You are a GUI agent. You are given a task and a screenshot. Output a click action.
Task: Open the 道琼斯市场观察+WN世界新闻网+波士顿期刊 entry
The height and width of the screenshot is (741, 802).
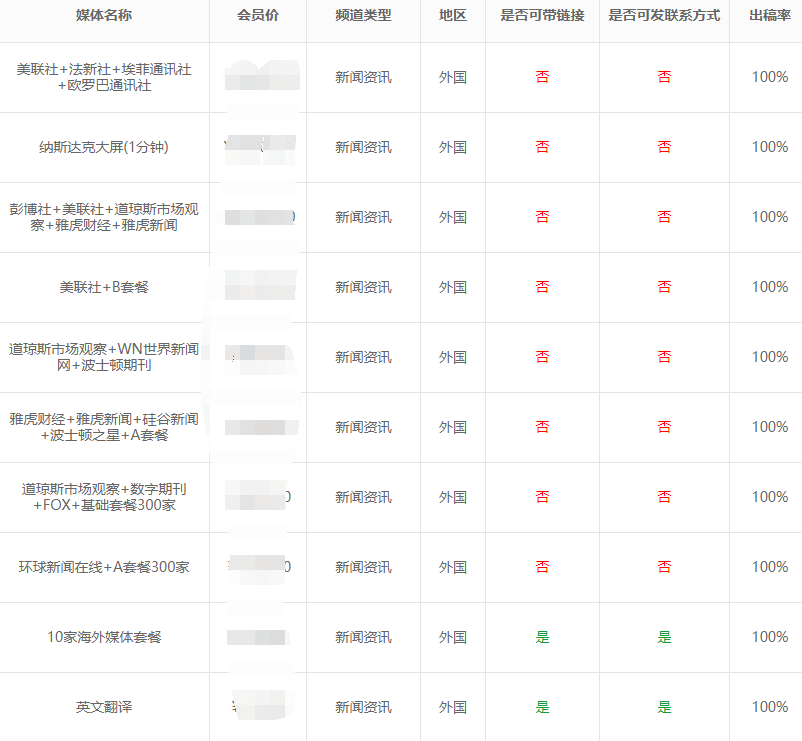(104, 357)
